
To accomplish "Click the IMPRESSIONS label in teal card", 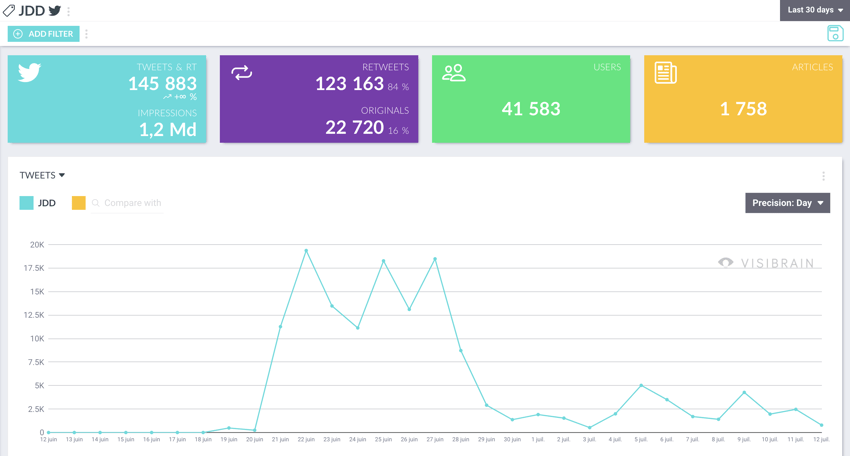I will click(167, 113).
